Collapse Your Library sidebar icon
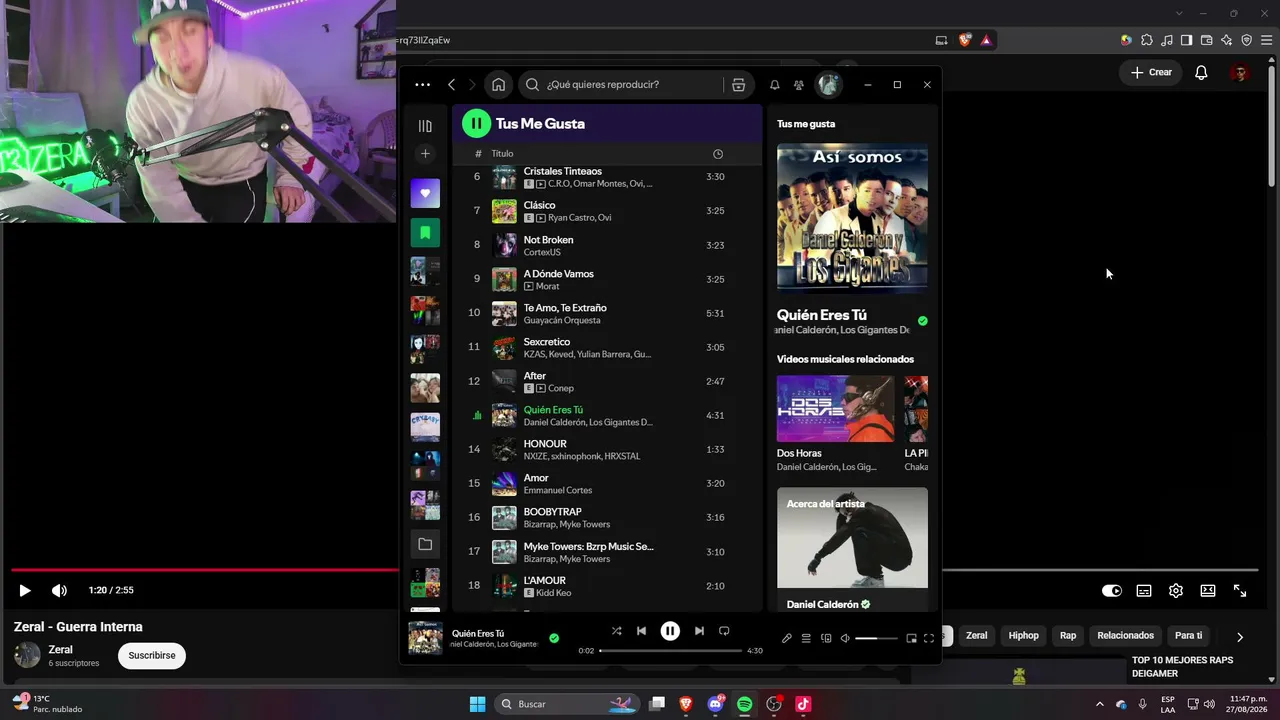 click(x=425, y=126)
